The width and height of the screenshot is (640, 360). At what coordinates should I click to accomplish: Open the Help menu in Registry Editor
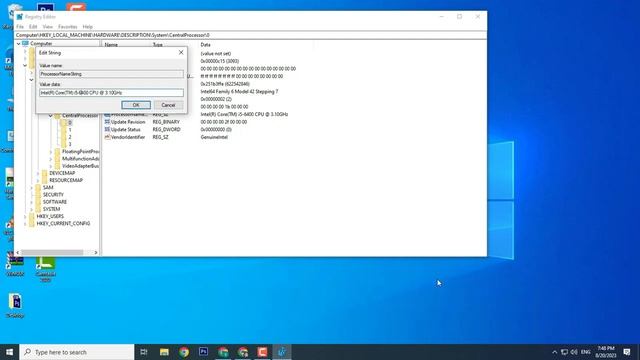tap(88, 27)
